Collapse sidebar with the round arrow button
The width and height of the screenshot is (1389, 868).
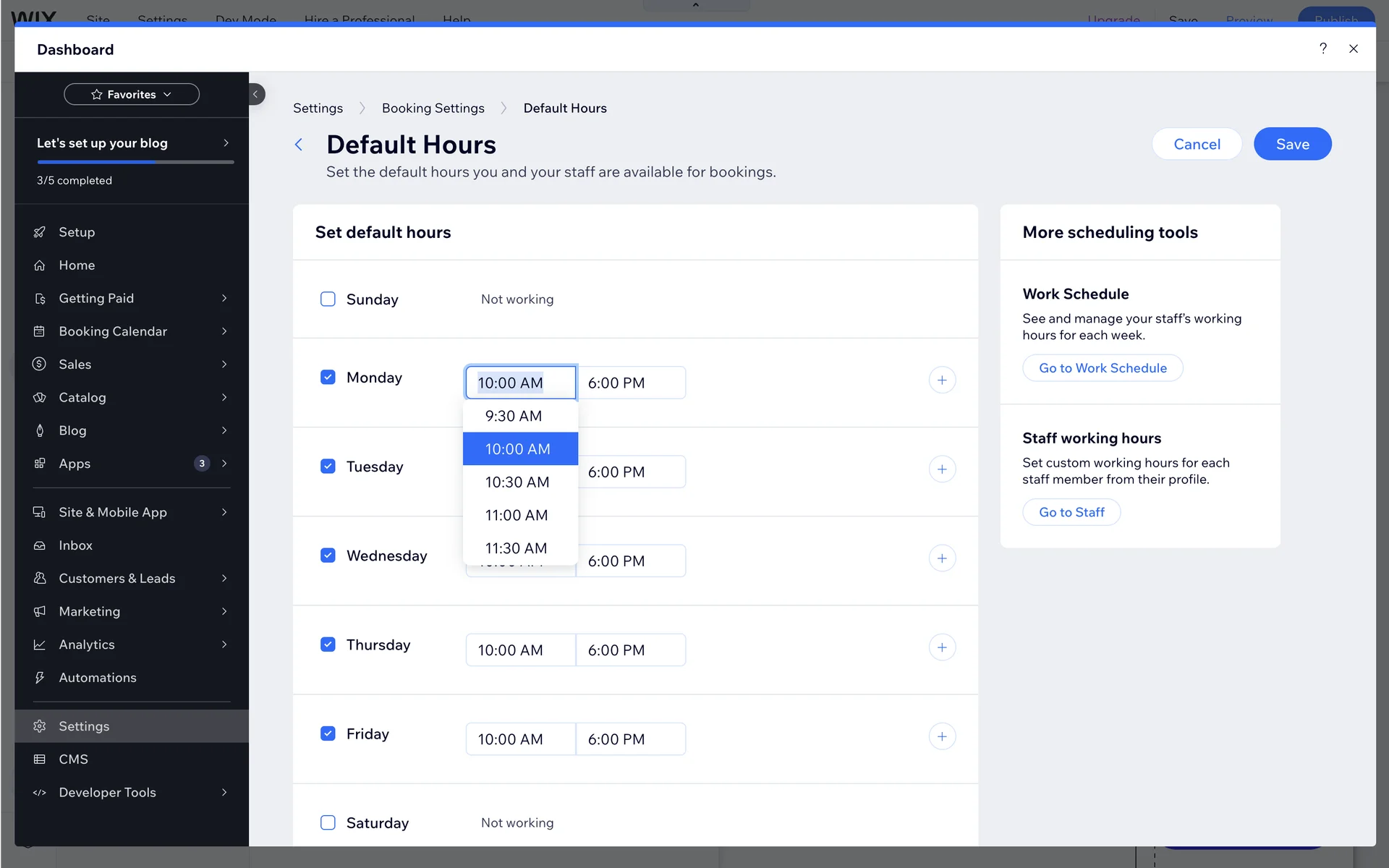tap(255, 94)
